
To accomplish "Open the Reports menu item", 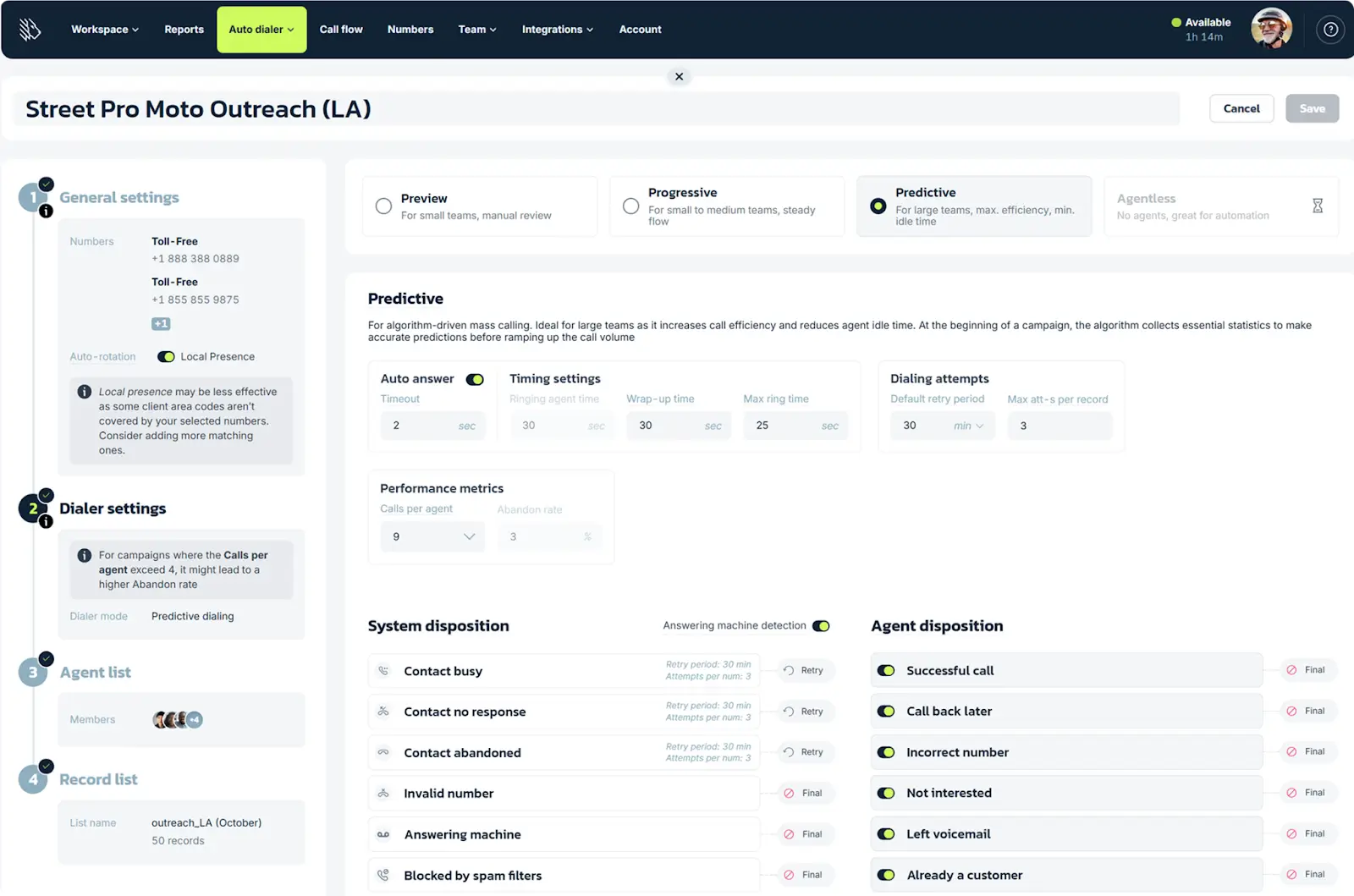I will point(184,29).
